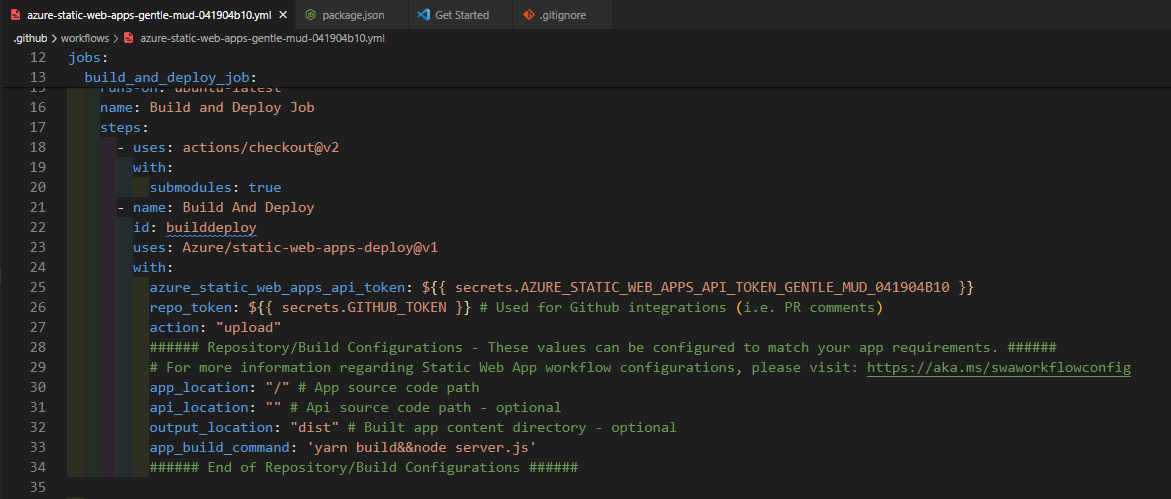Image resolution: width=1171 pixels, height=499 pixels.
Task: Click 'Build and Deploy Job' name value
Action: pyautogui.click(x=232, y=108)
